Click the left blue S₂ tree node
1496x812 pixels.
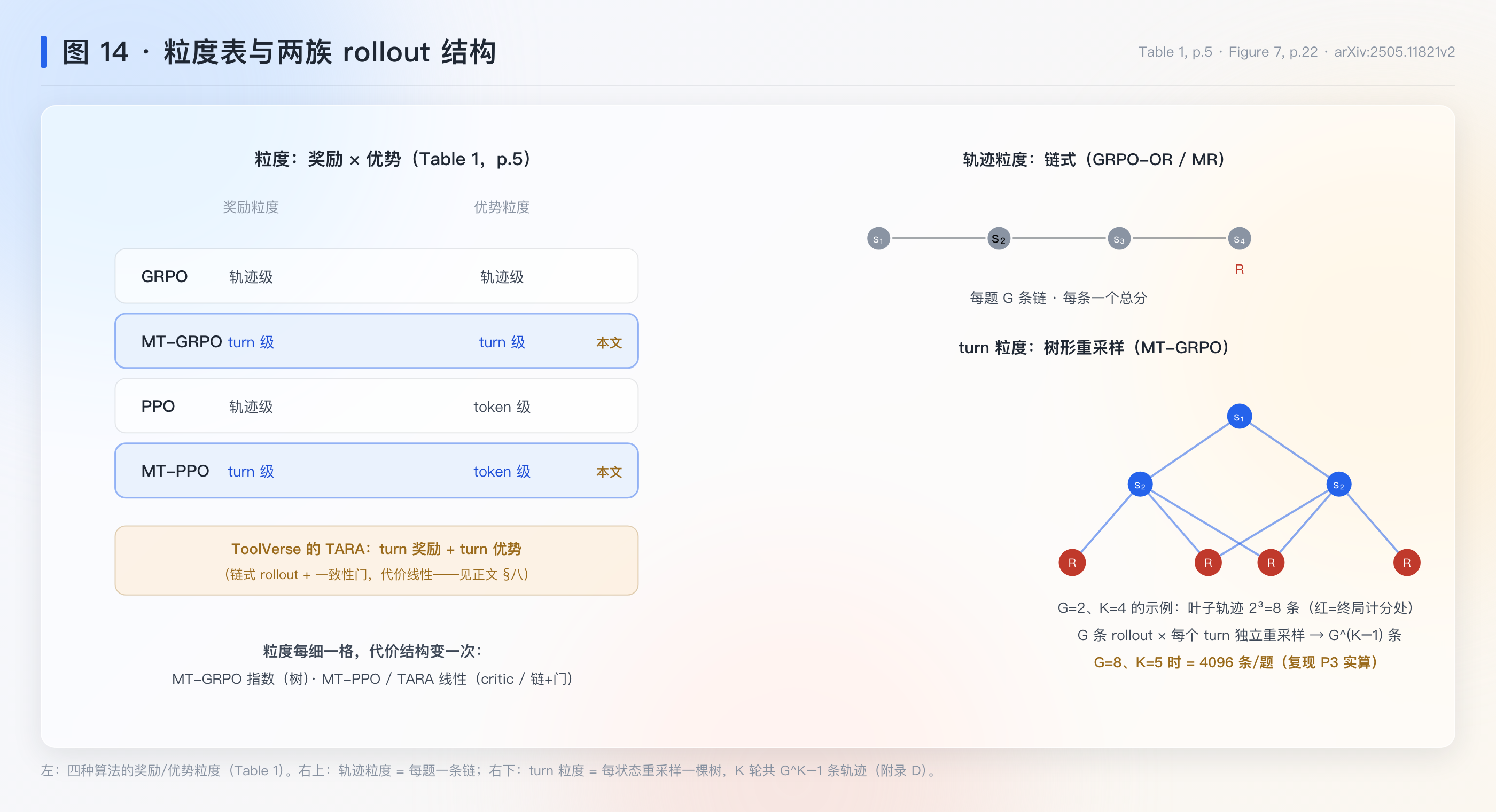1140,485
